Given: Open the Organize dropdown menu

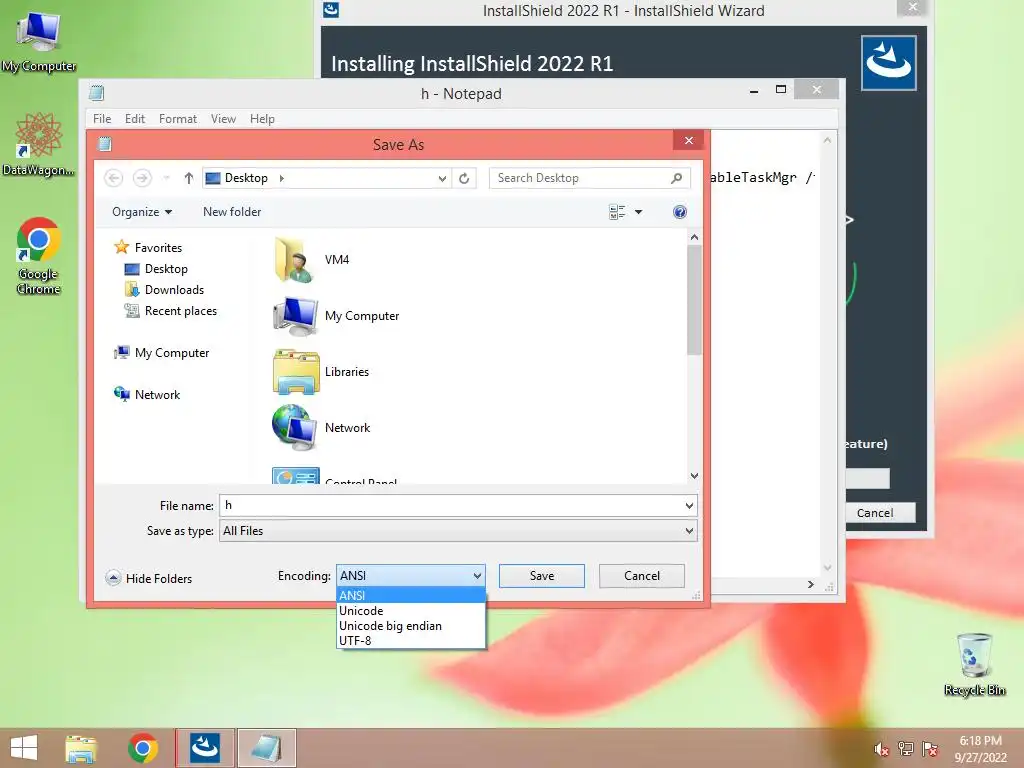Looking at the screenshot, I should (x=142, y=212).
